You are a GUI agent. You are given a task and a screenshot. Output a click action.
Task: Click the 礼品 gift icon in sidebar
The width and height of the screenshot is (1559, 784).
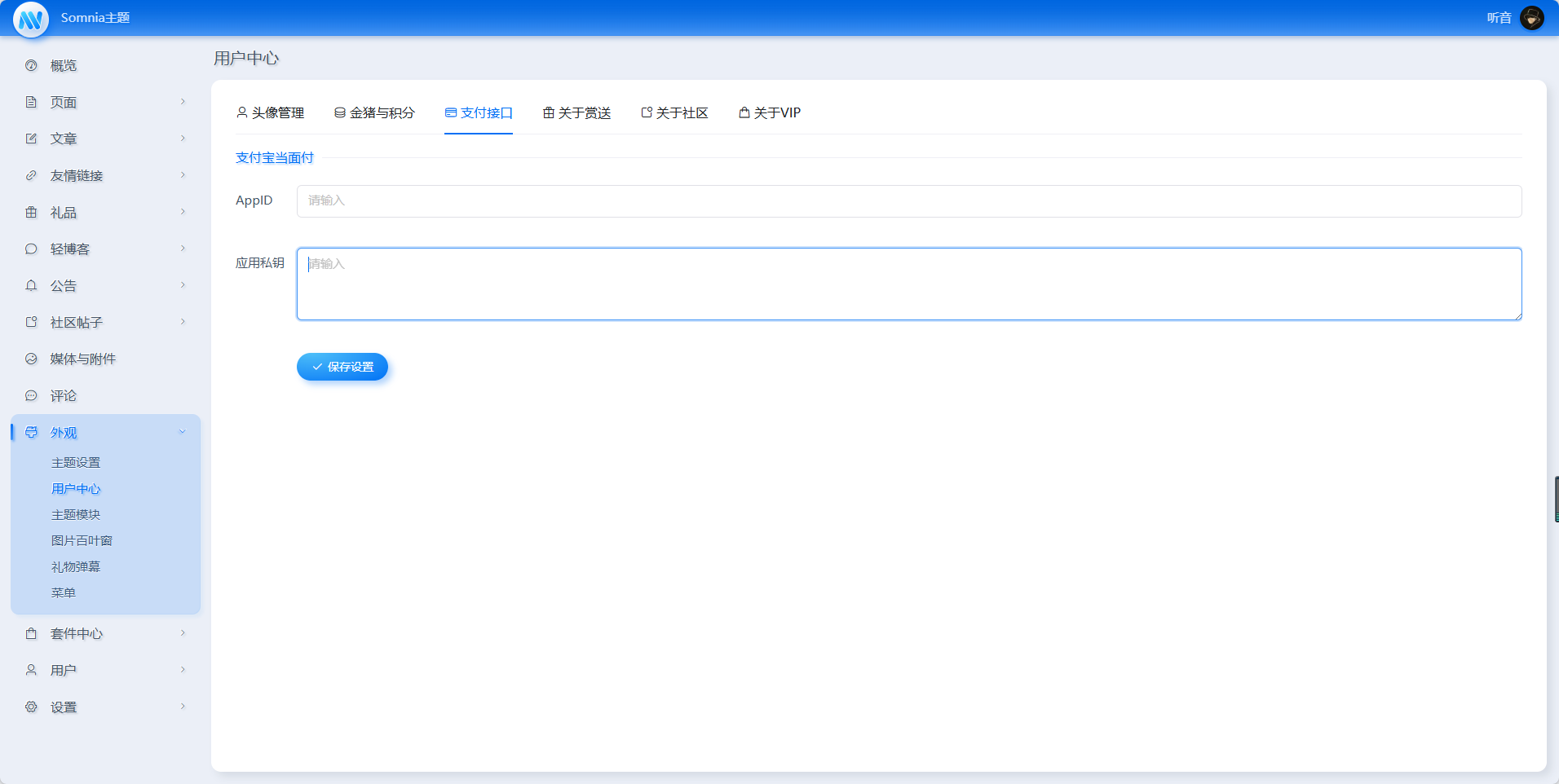tap(31, 213)
